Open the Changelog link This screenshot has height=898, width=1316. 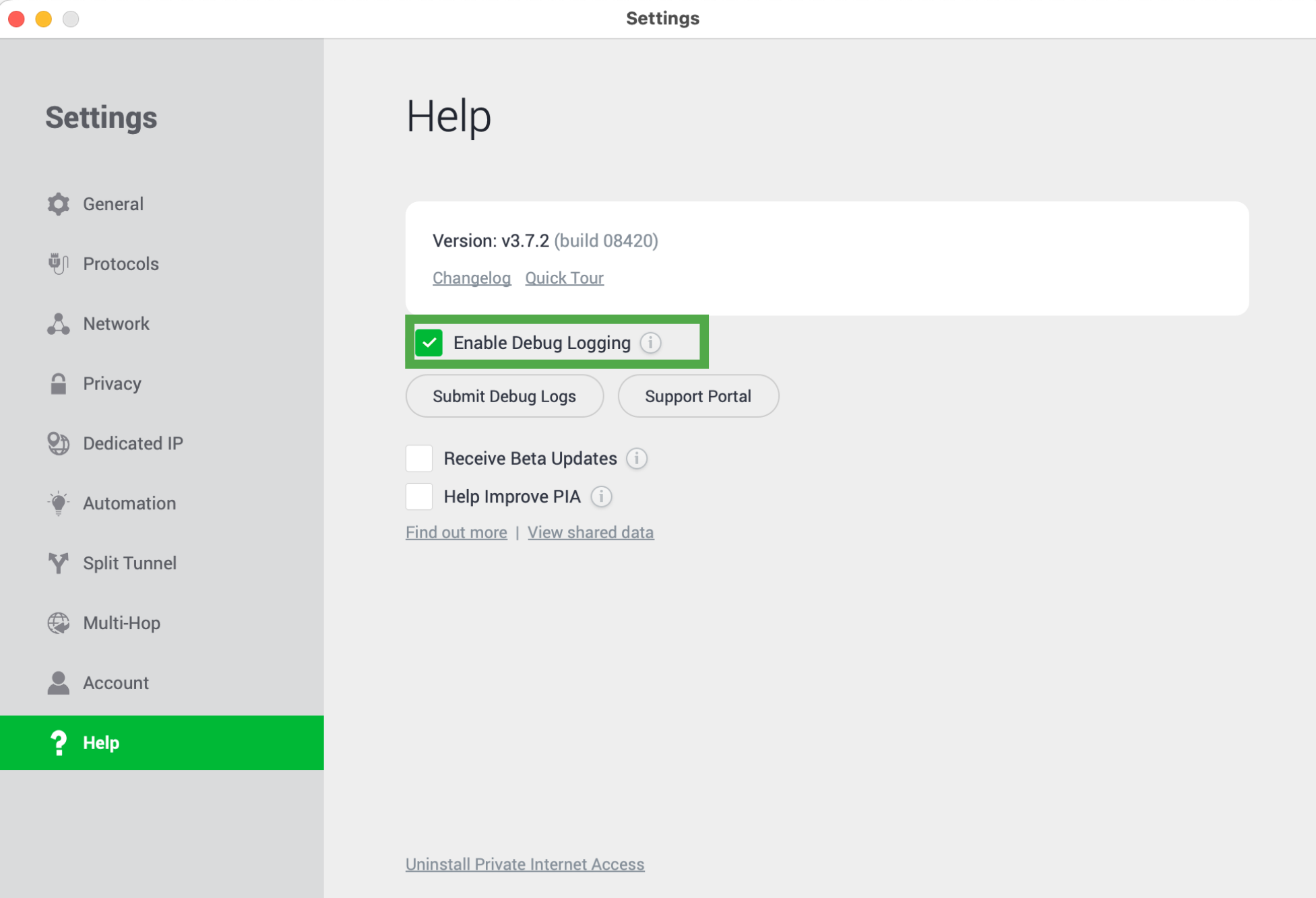(472, 278)
